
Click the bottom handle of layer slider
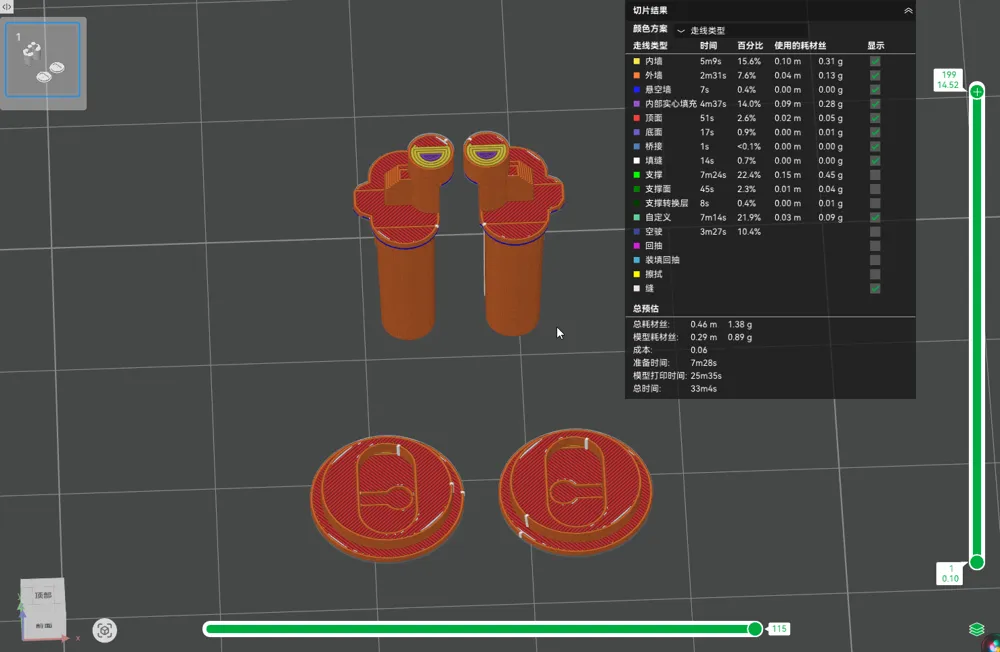pyautogui.click(x=976, y=562)
